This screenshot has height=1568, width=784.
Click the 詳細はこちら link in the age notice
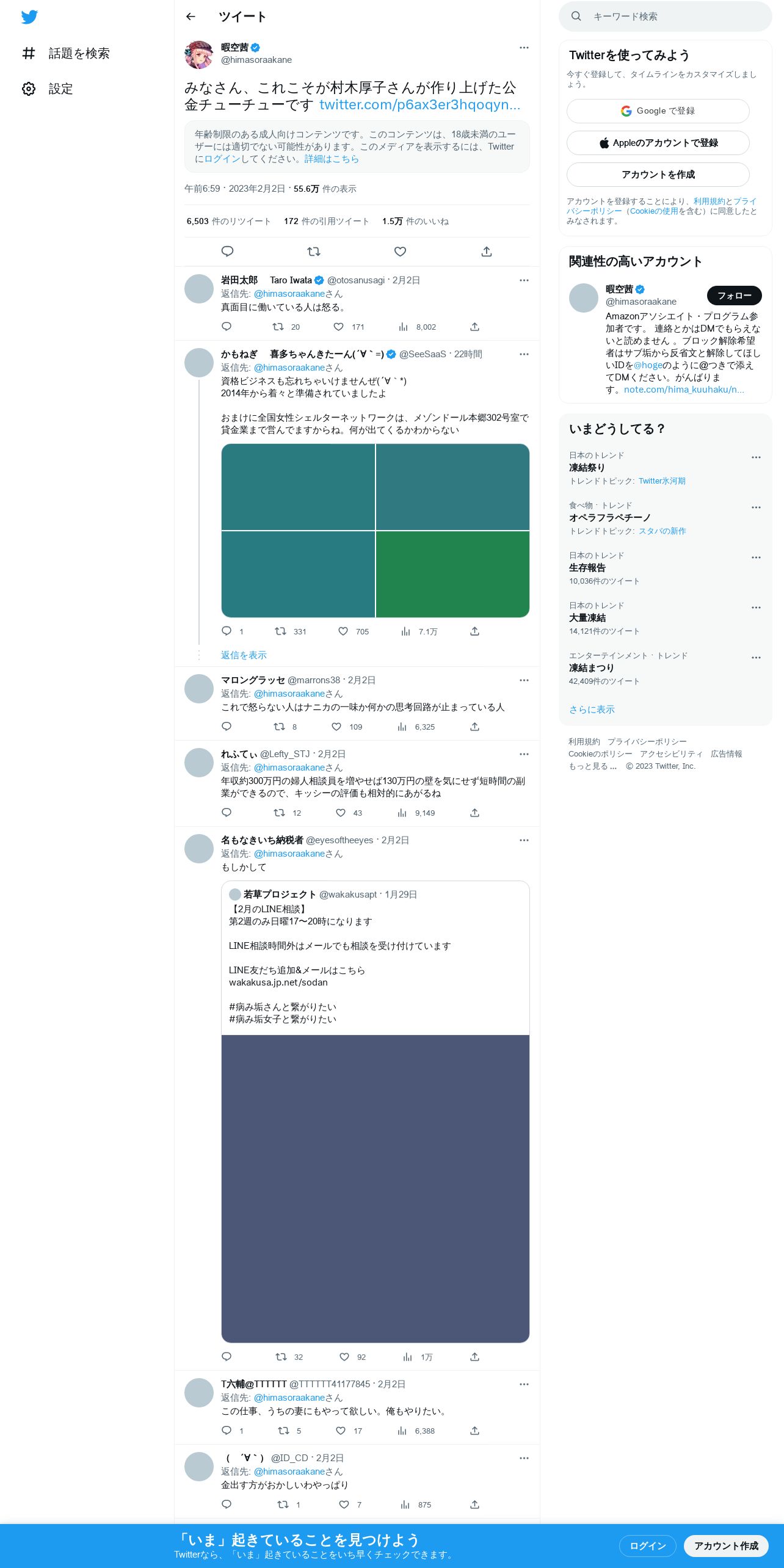click(x=332, y=159)
